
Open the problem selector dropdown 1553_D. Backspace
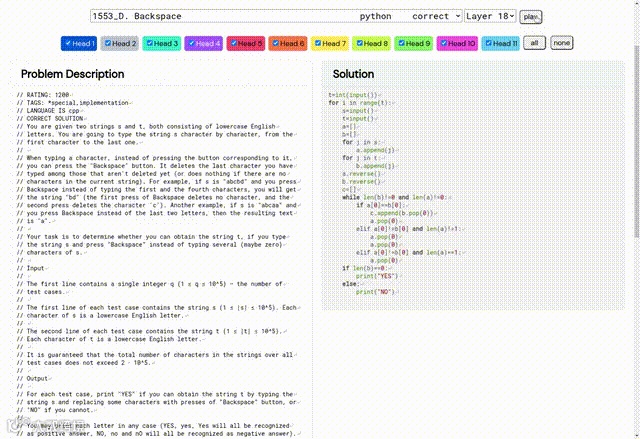click(276, 16)
